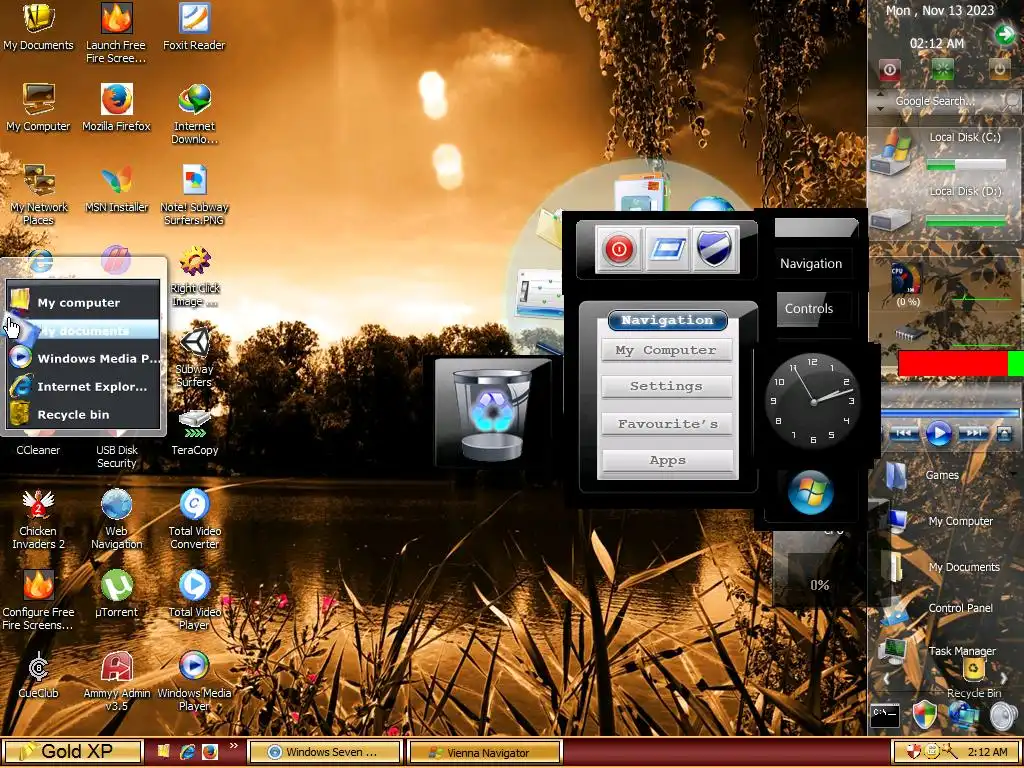Viewport: 1024px width, 768px height.
Task: Click the speaker volume icon in sidebar
Action: [1002, 716]
